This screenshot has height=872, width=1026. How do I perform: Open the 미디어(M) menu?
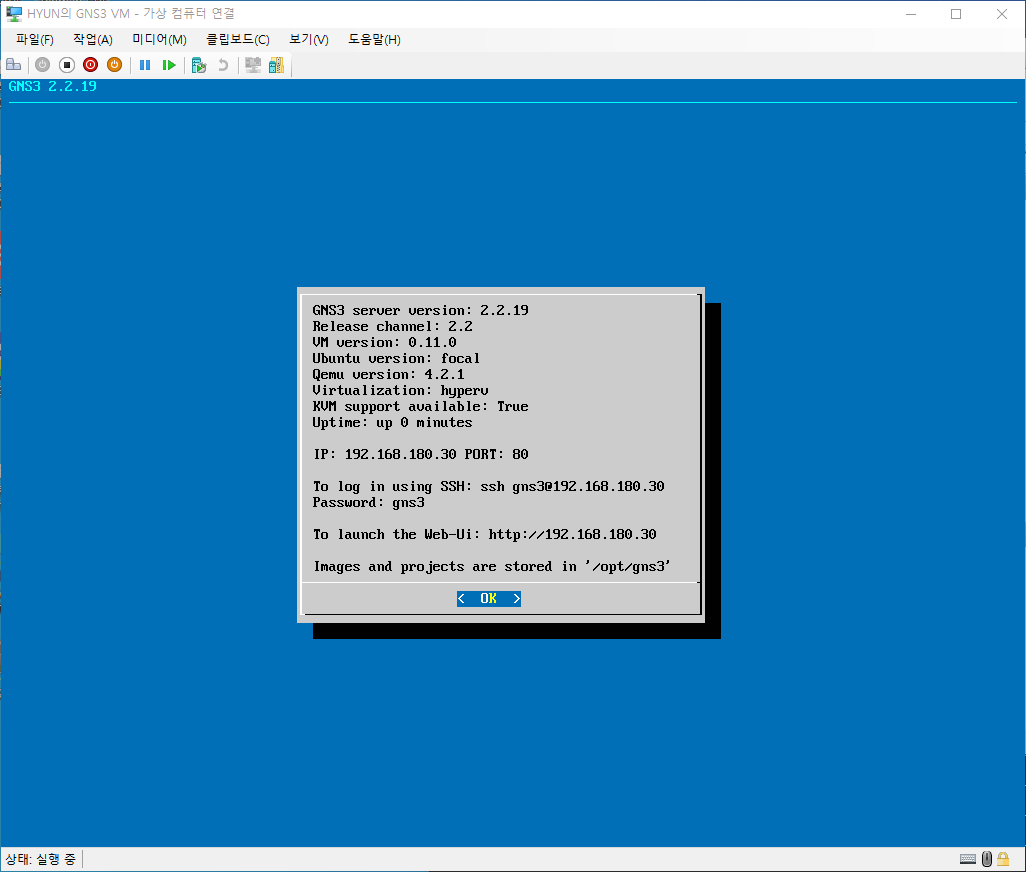point(160,40)
